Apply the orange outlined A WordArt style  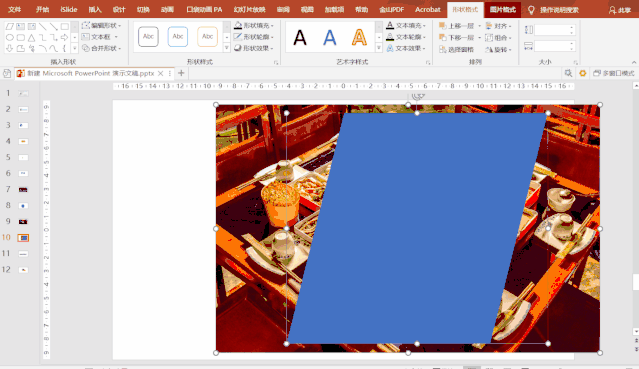click(359, 38)
